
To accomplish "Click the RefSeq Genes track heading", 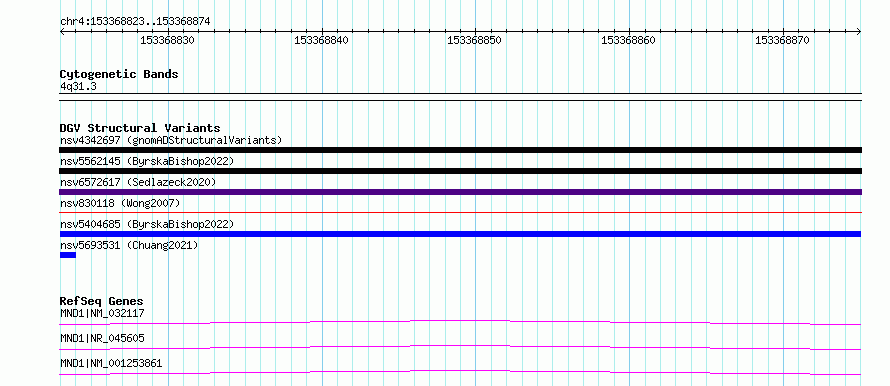I will (x=102, y=301).
